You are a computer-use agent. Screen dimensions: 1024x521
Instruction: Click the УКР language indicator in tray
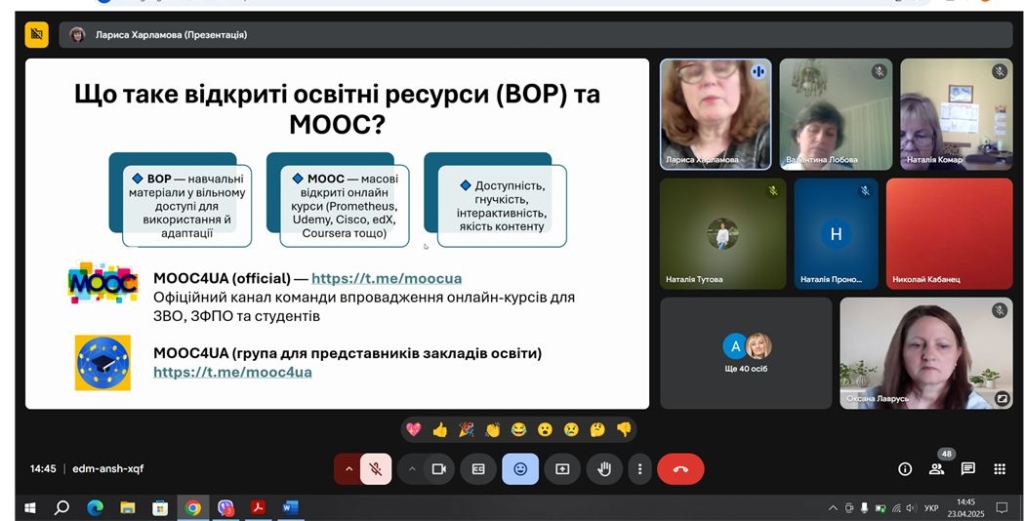931,508
